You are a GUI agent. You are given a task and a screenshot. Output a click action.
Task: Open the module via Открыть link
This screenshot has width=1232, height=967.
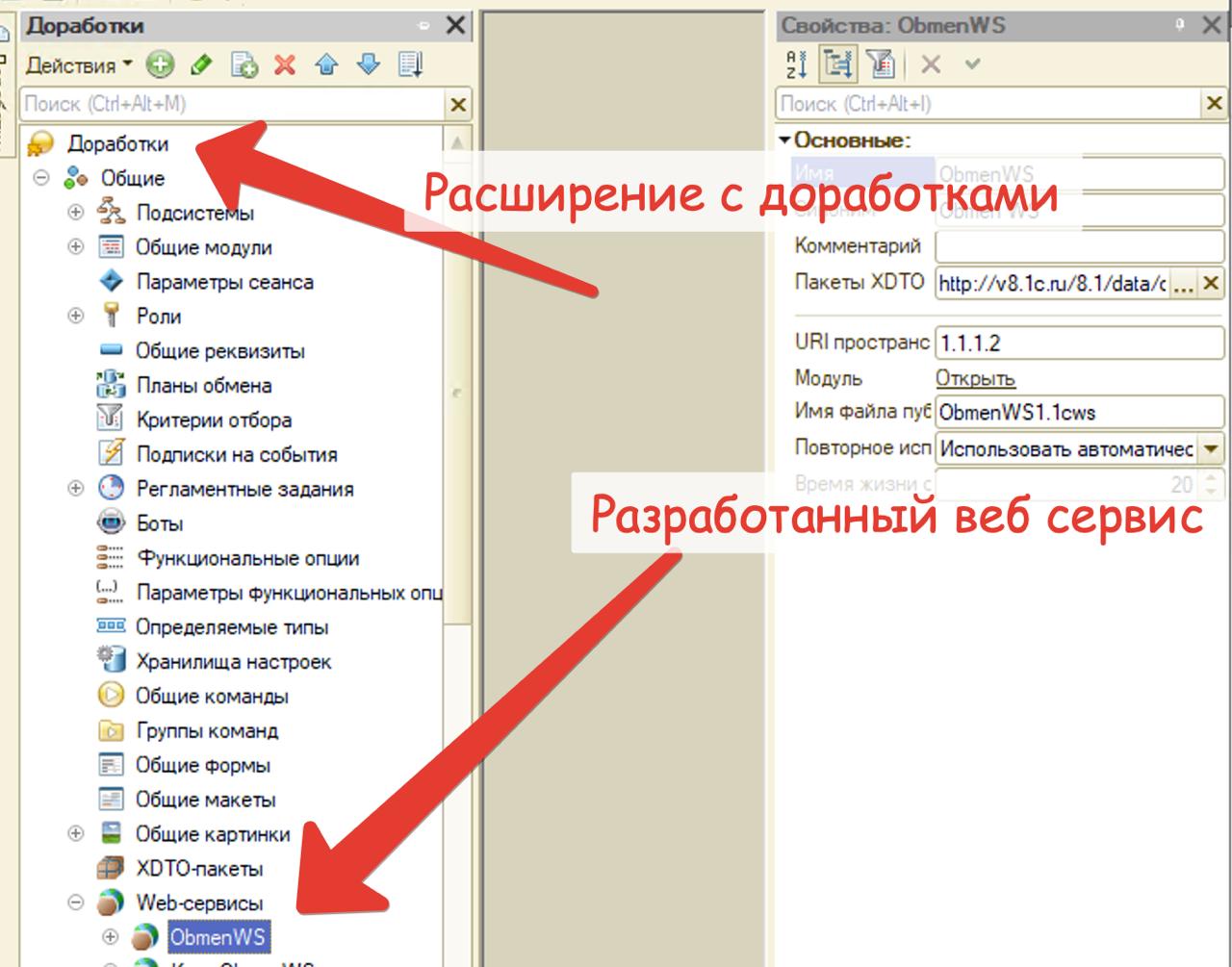(x=975, y=378)
